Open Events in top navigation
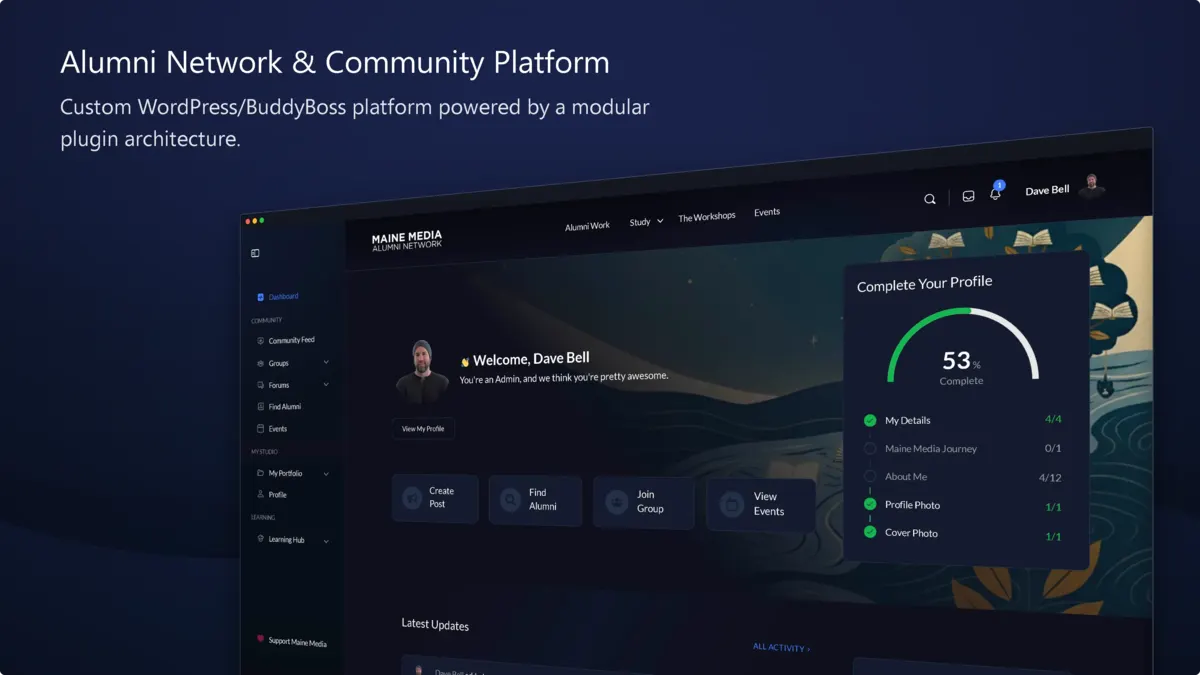Image resolution: width=1200 pixels, height=675 pixels. [x=767, y=212]
